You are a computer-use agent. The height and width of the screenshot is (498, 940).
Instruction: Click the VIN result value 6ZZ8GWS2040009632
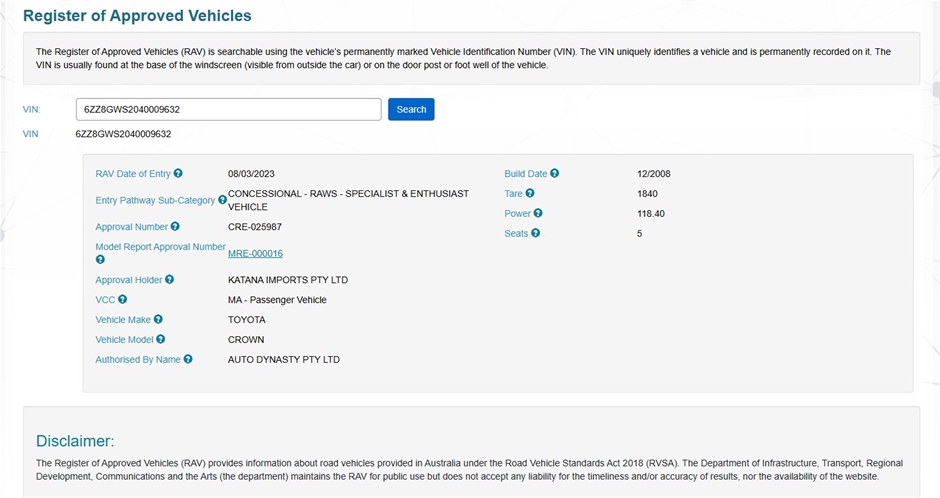pos(123,134)
